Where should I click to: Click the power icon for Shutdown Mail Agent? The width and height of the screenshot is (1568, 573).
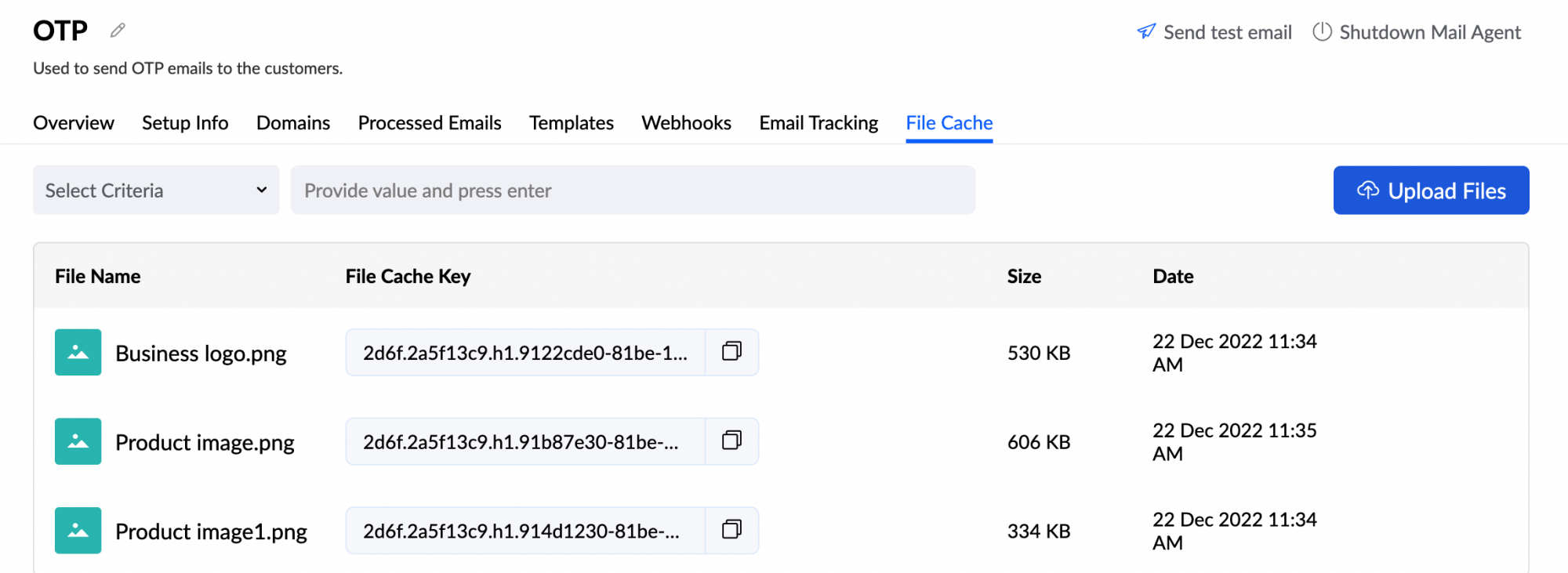click(1322, 32)
